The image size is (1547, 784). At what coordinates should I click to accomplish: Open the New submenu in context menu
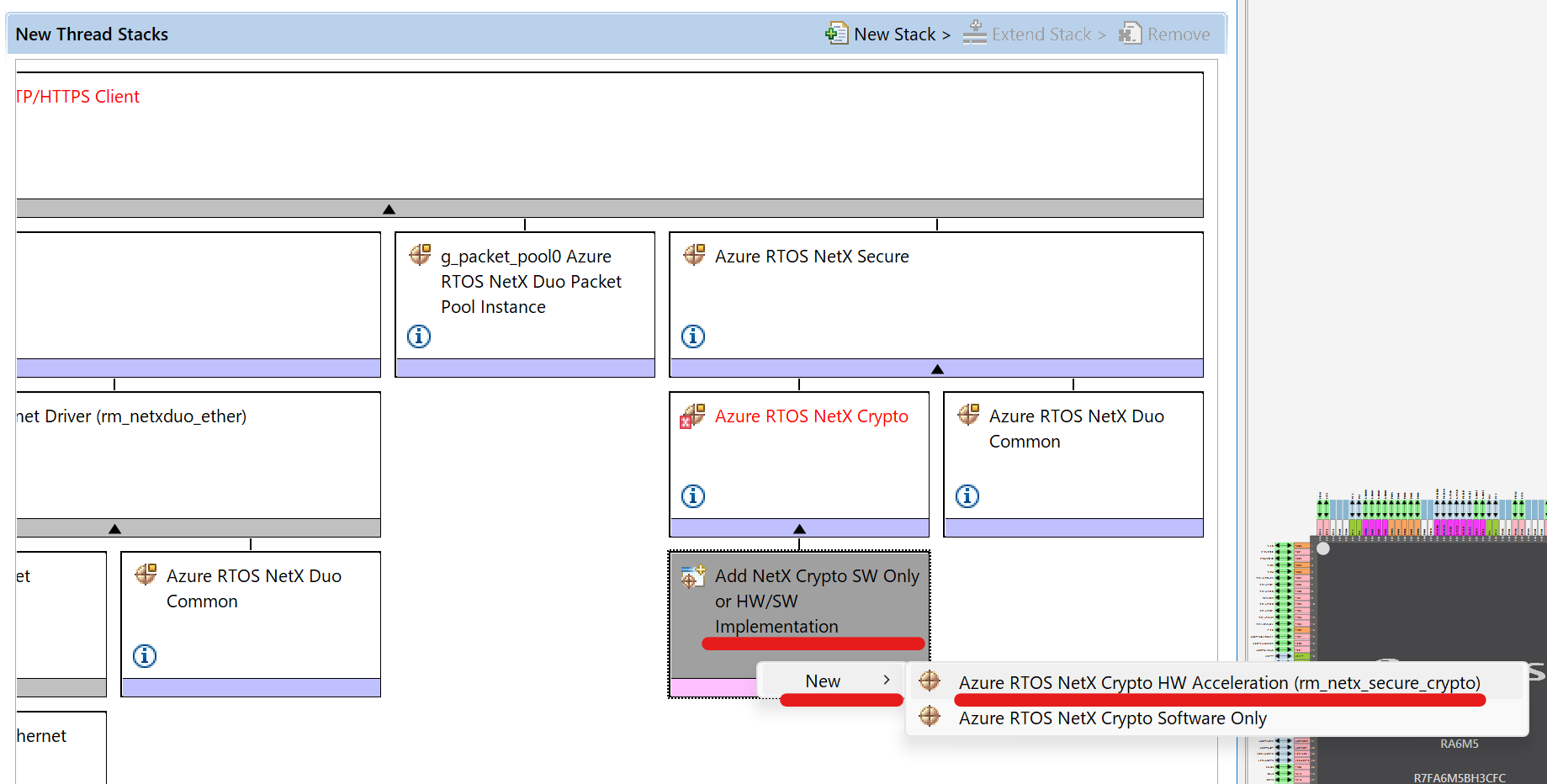[832, 681]
